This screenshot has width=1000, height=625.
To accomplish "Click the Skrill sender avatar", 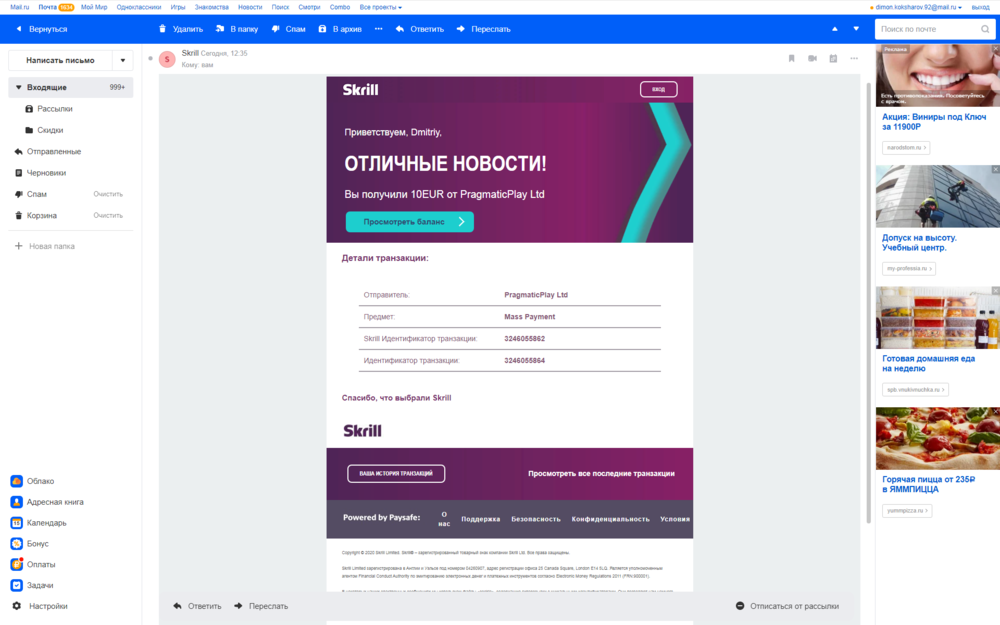I will click(x=167, y=59).
